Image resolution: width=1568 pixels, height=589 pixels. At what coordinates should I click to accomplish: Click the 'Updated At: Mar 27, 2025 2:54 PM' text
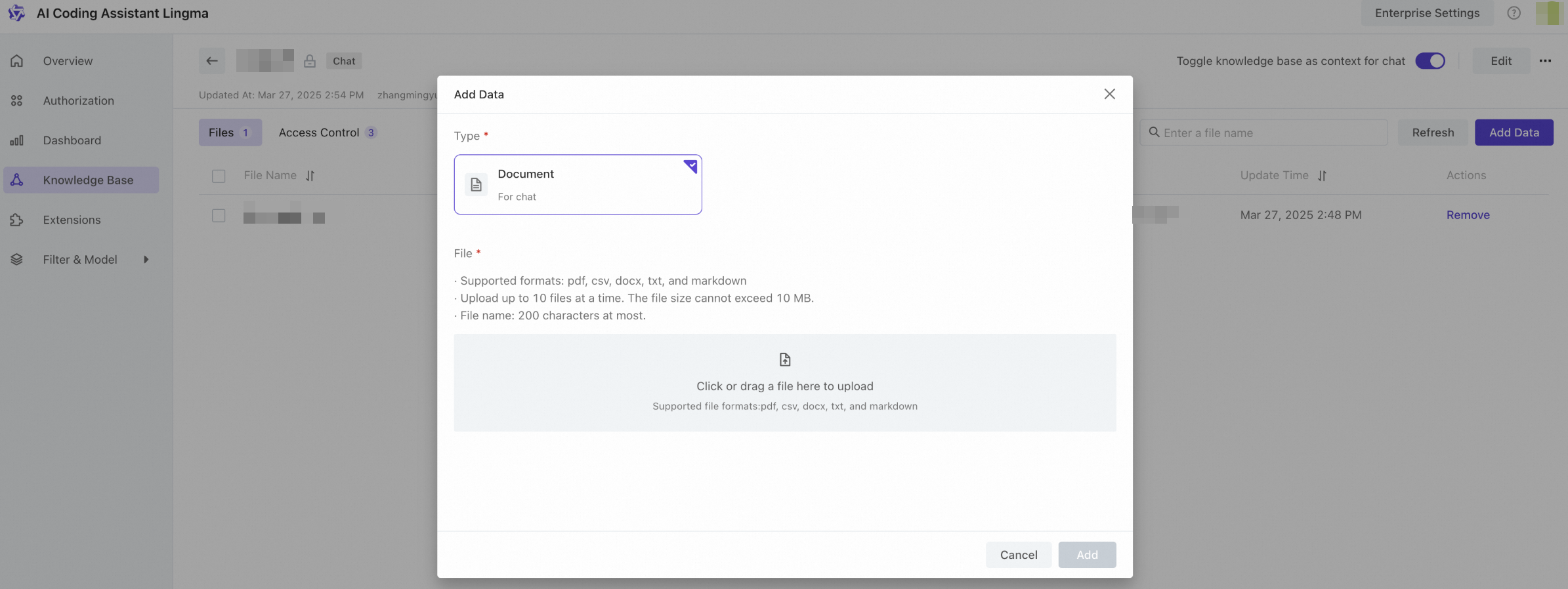281,95
